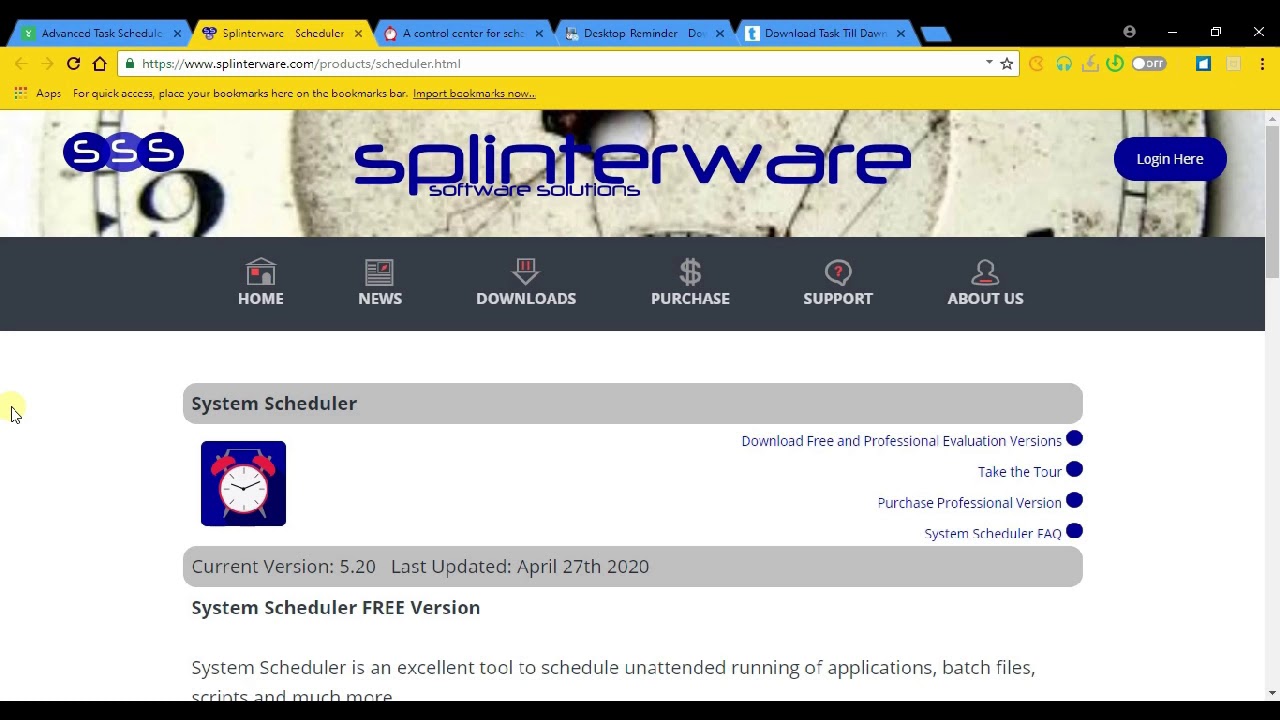Click the SSS logo

(123, 152)
